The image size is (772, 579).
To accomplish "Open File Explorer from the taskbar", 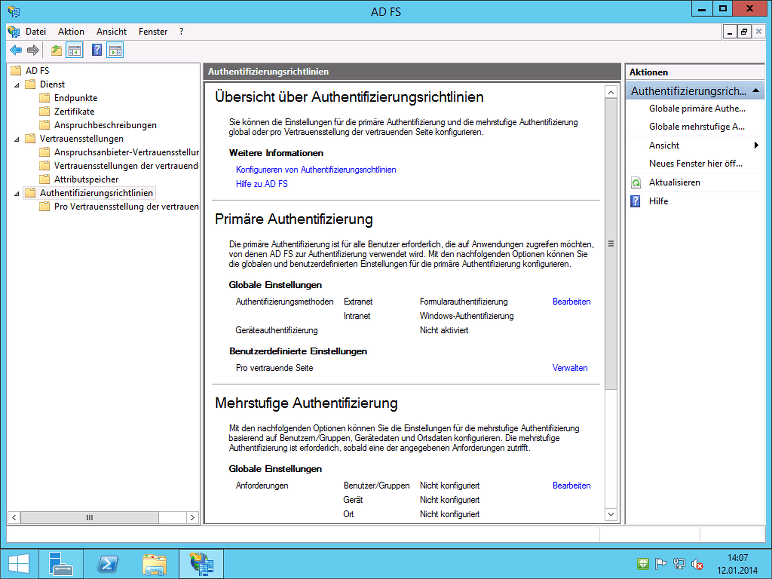I will point(154,563).
